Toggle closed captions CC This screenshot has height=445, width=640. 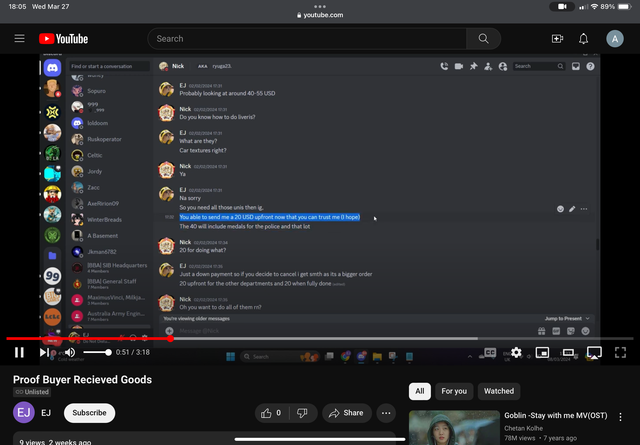coord(490,352)
